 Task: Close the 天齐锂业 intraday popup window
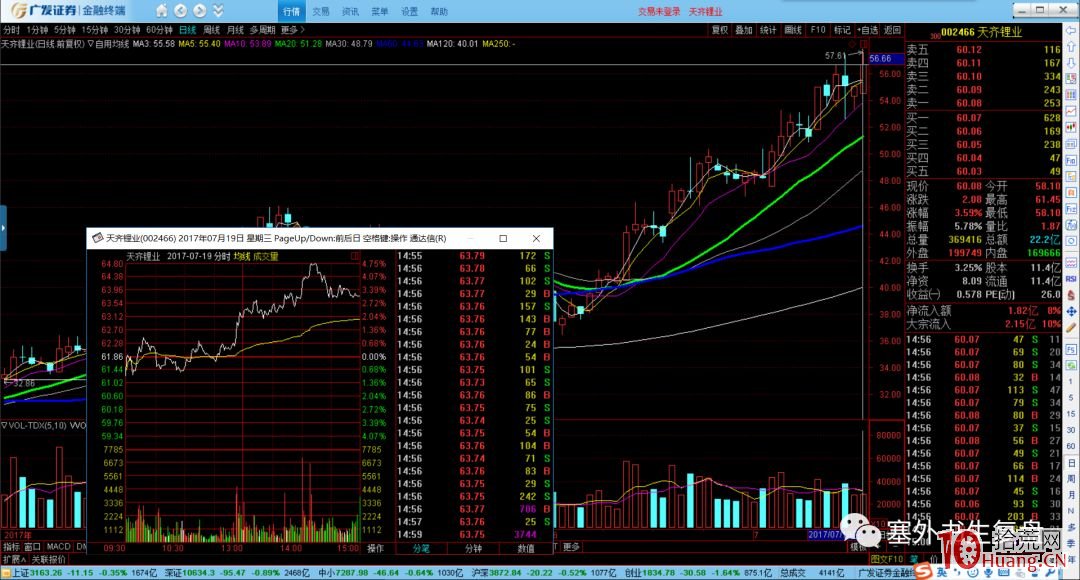click(x=537, y=238)
